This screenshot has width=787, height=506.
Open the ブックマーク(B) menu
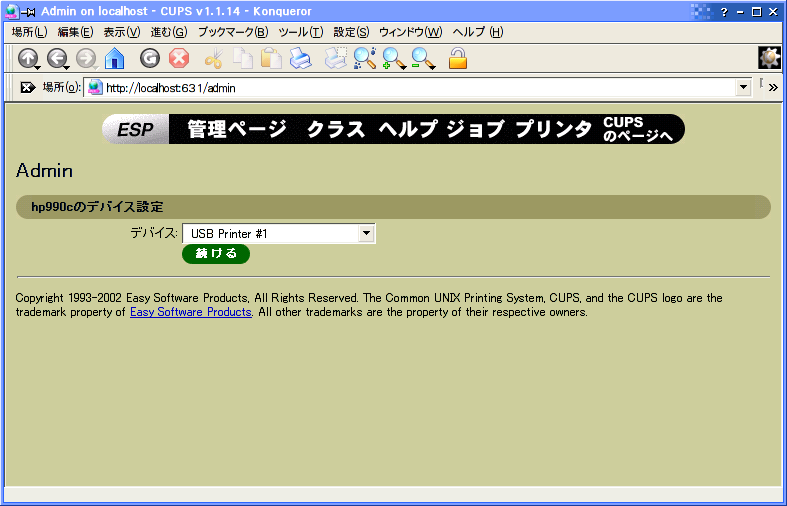coord(232,32)
